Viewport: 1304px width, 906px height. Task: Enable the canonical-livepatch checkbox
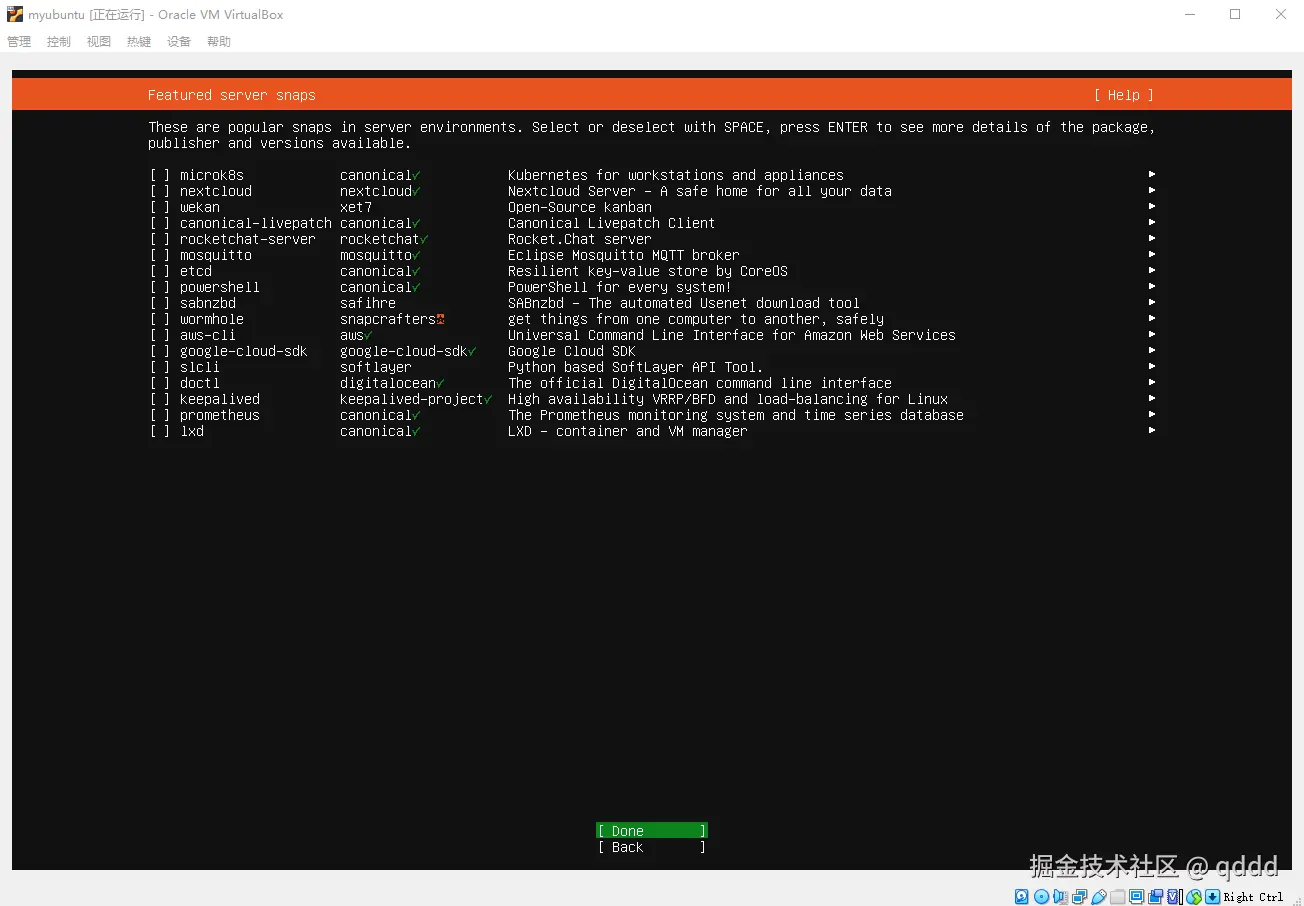click(160, 223)
